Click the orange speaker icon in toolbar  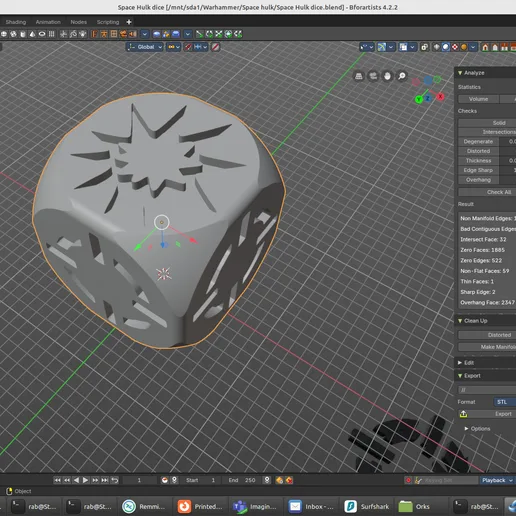(133, 34)
